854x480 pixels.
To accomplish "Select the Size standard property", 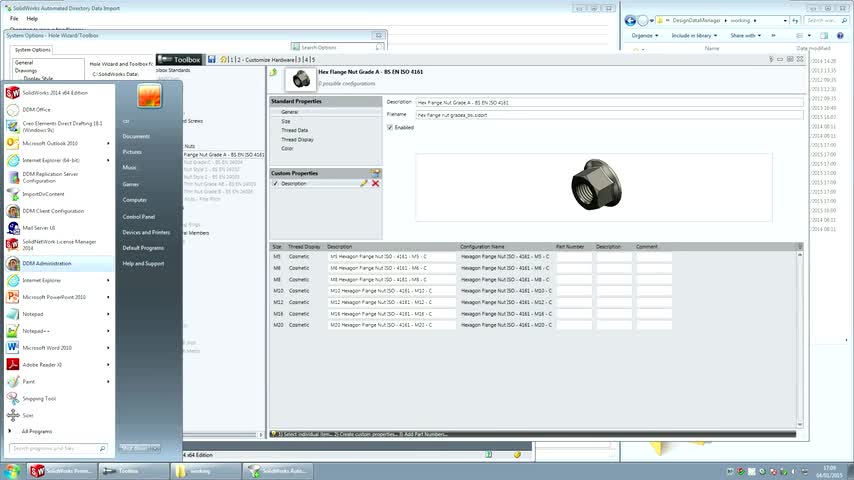I will [x=286, y=121].
